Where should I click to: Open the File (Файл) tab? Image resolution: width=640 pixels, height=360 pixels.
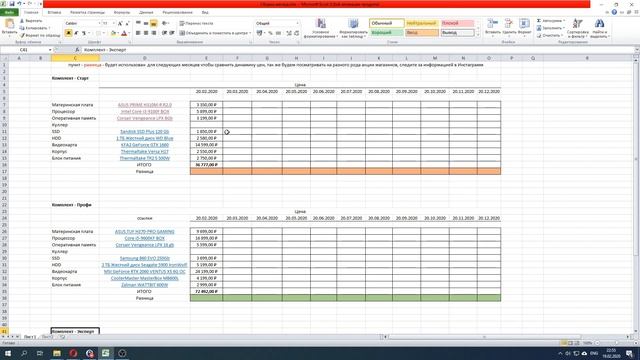(9, 12)
